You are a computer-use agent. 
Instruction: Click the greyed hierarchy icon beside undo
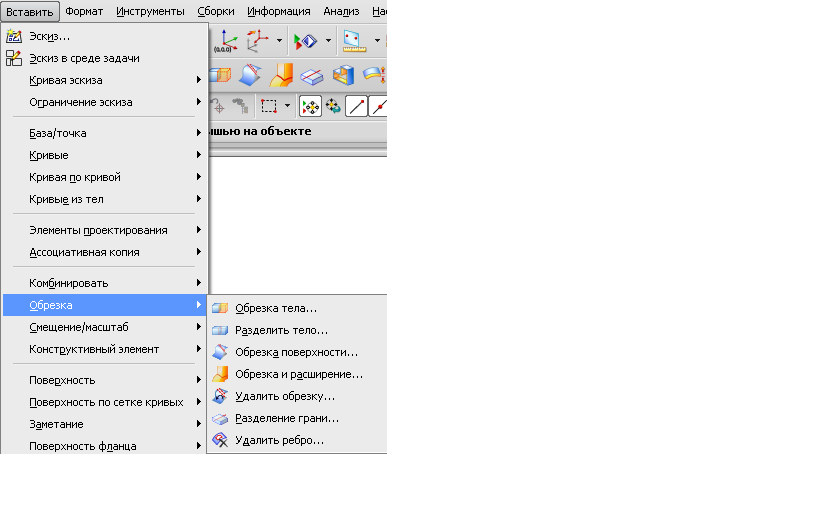(241, 106)
